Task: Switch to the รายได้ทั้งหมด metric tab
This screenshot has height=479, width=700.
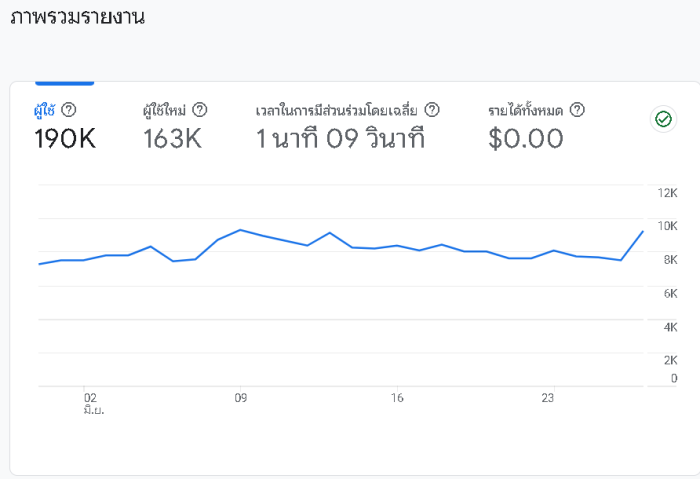Action: (527, 110)
